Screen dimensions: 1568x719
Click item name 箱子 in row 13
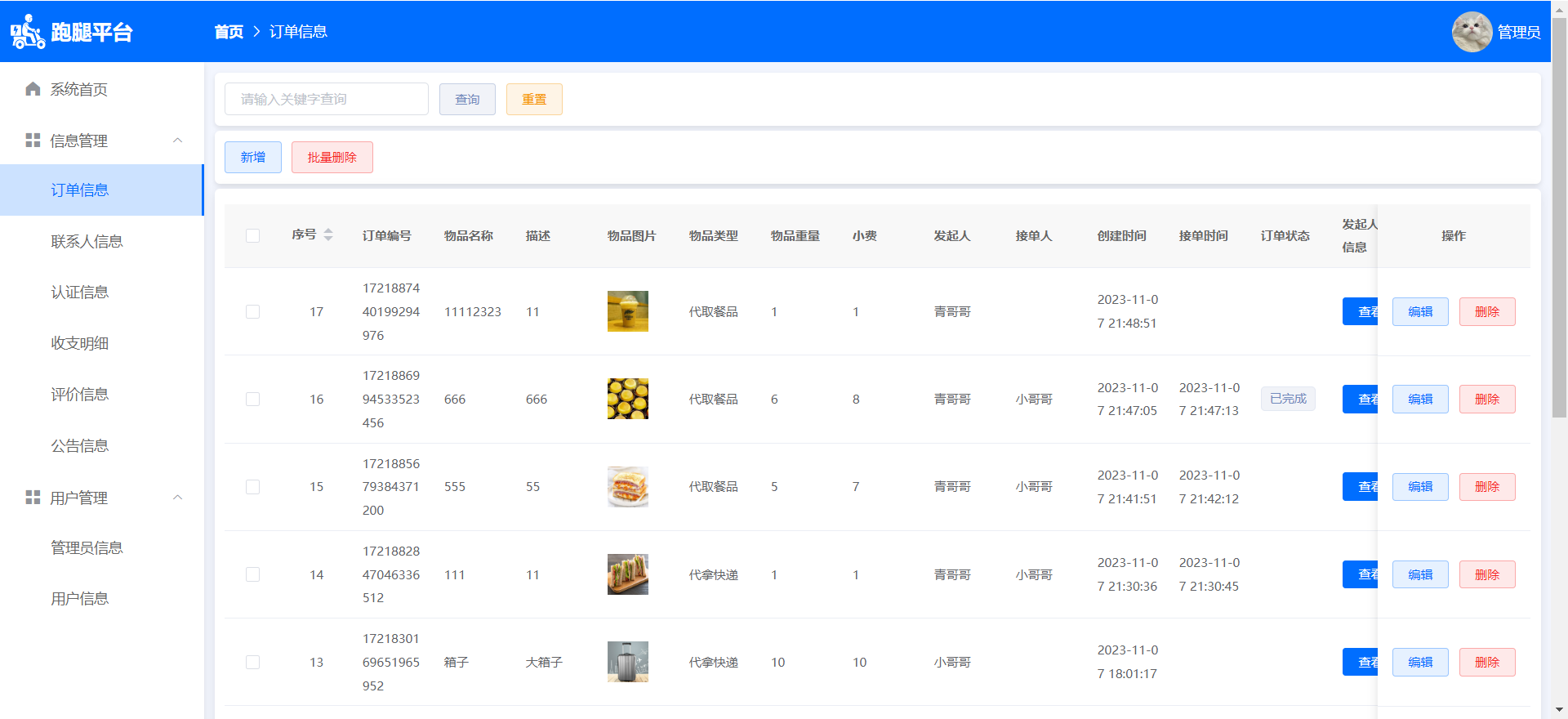click(x=457, y=662)
